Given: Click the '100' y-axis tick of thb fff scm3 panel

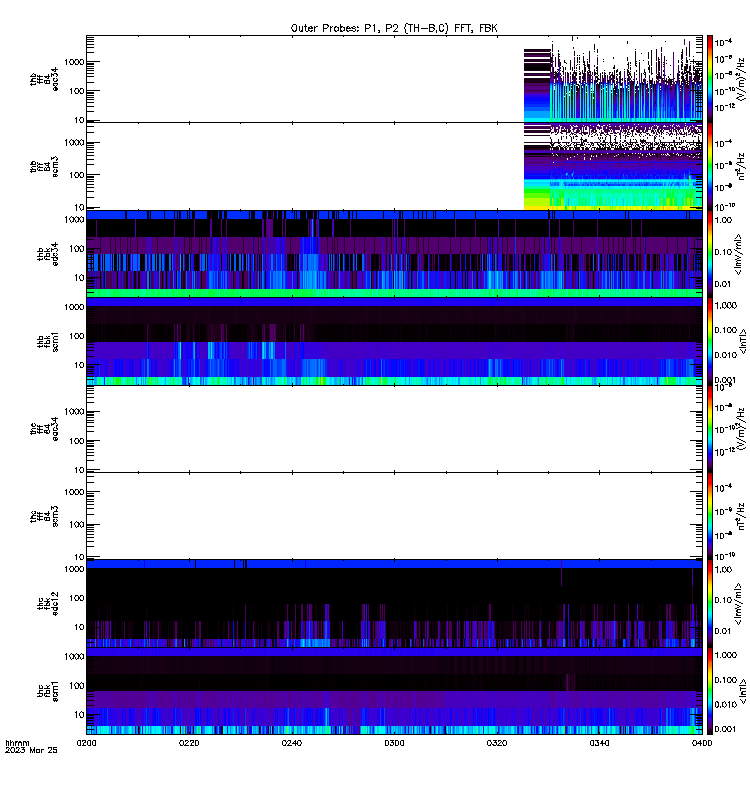Looking at the screenshot, I should 77,175.
